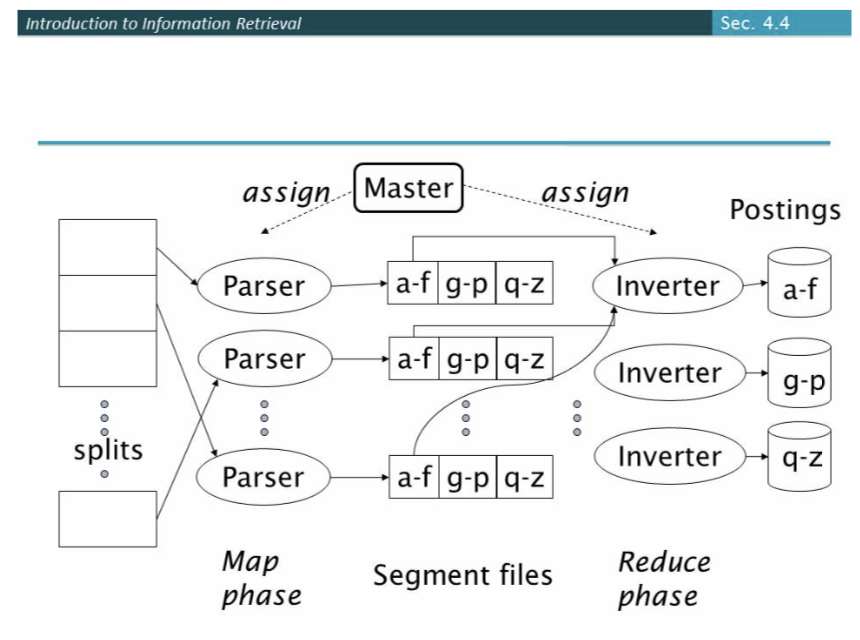Expand the ellipsis between Parser nodes

[x=263, y=415]
